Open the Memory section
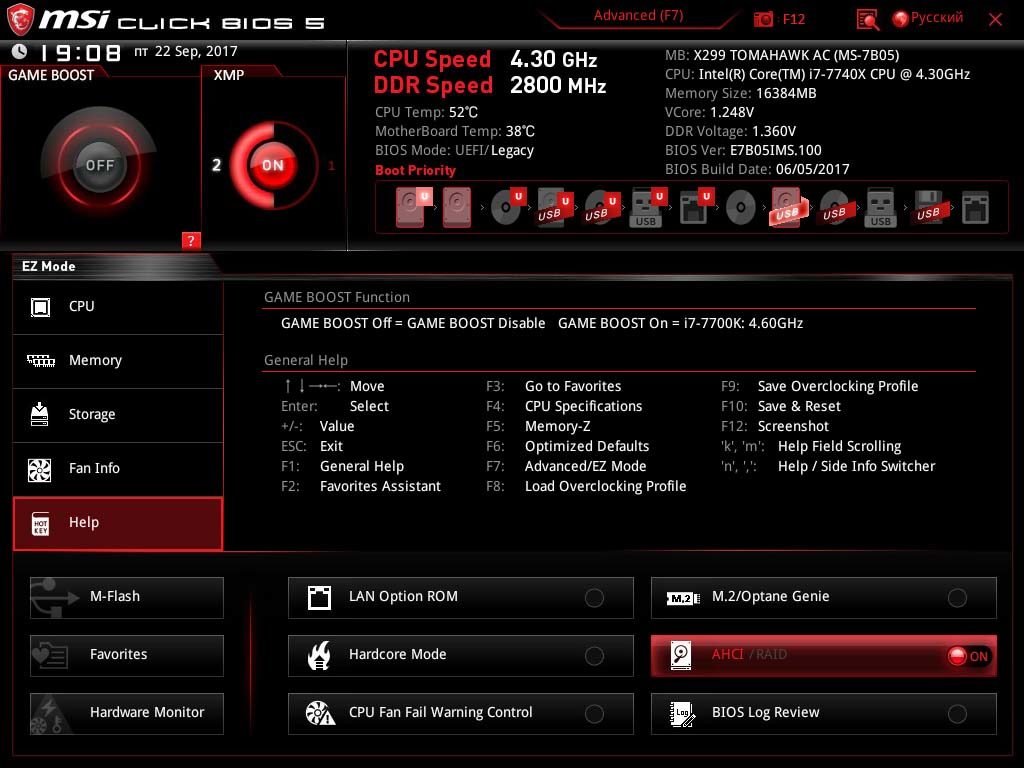Screen dimensions: 1024x768 (118, 360)
